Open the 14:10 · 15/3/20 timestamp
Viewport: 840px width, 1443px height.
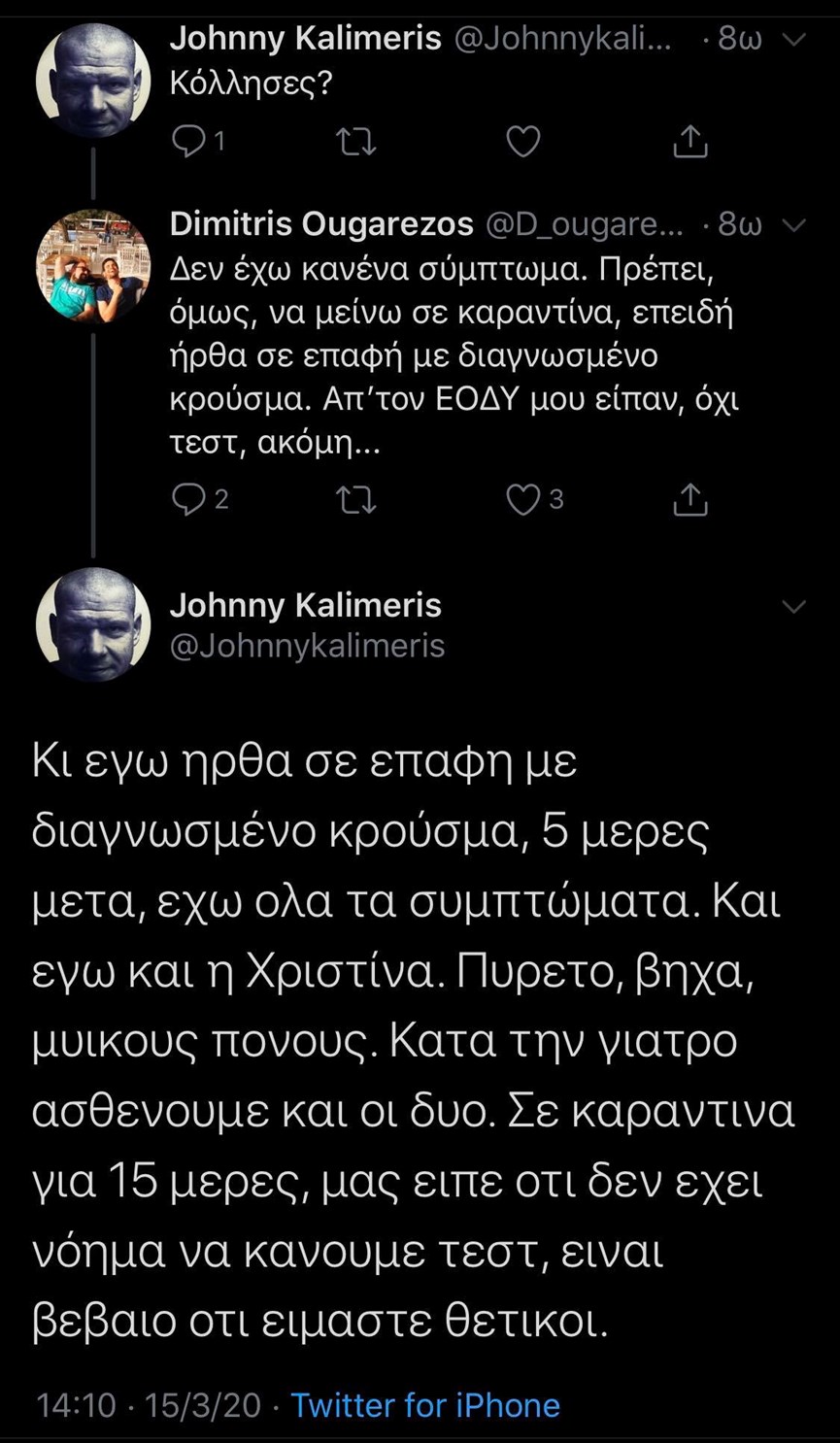coord(149,1405)
